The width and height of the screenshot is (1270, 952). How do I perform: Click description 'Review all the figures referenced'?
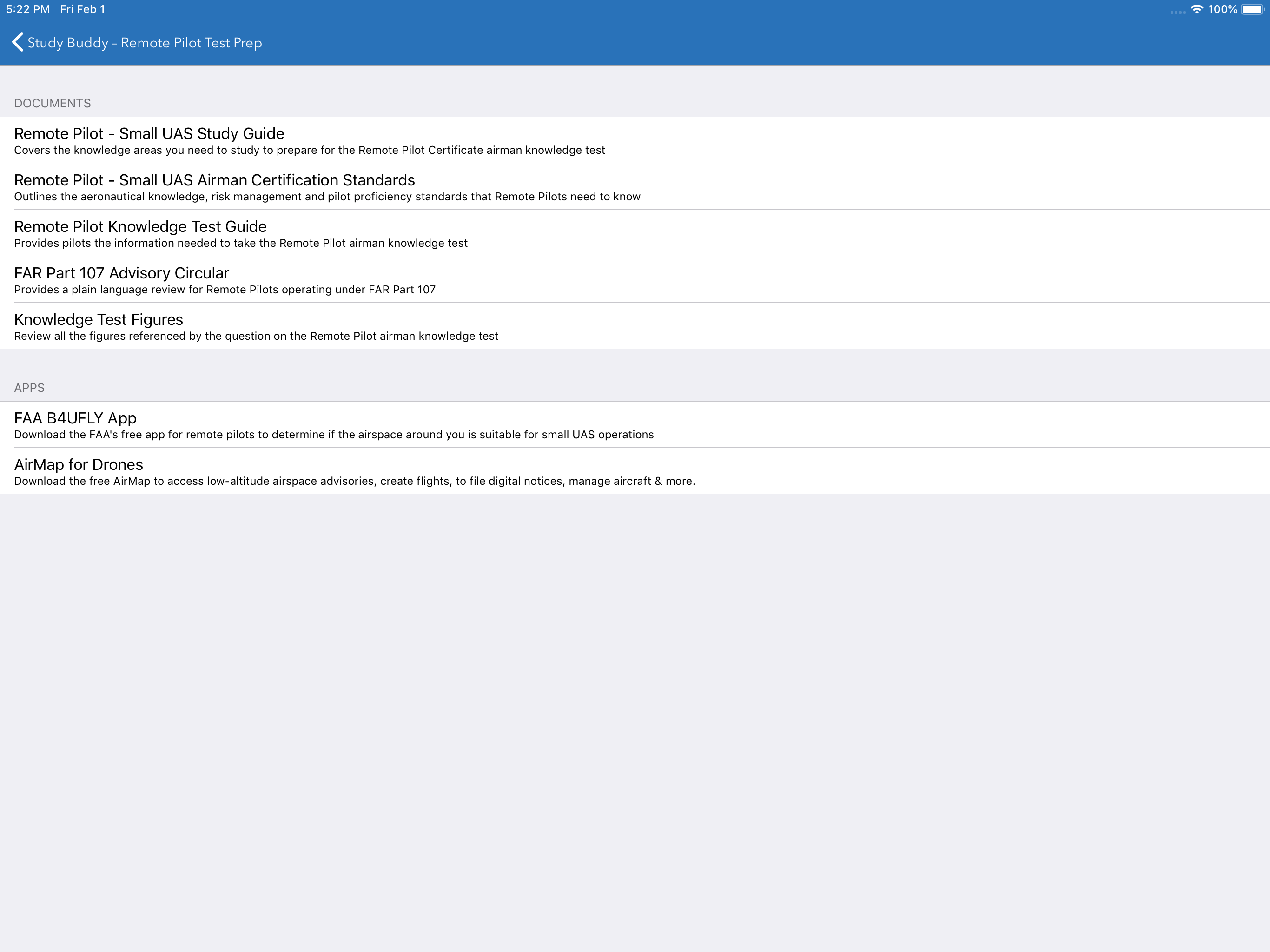coord(256,337)
